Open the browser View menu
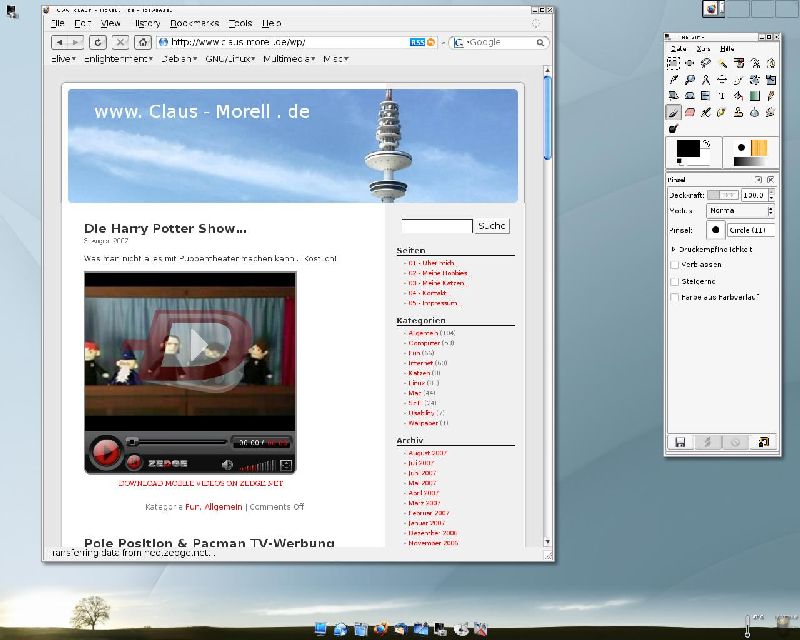 tap(111, 23)
